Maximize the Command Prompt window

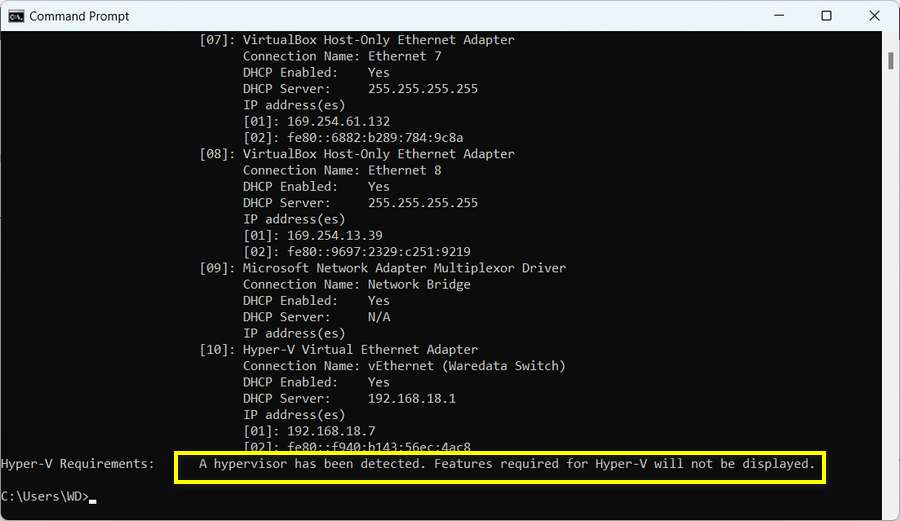826,15
